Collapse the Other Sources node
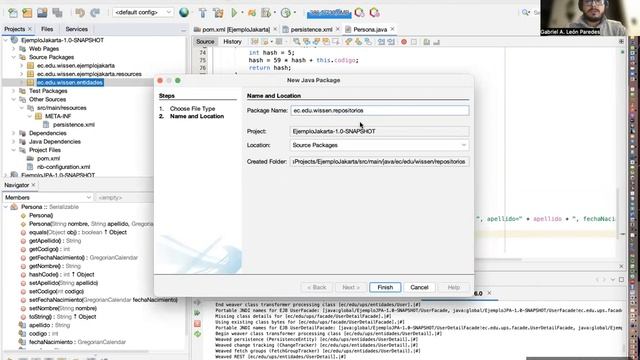This screenshot has height=360, width=640. click(x=13, y=99)
